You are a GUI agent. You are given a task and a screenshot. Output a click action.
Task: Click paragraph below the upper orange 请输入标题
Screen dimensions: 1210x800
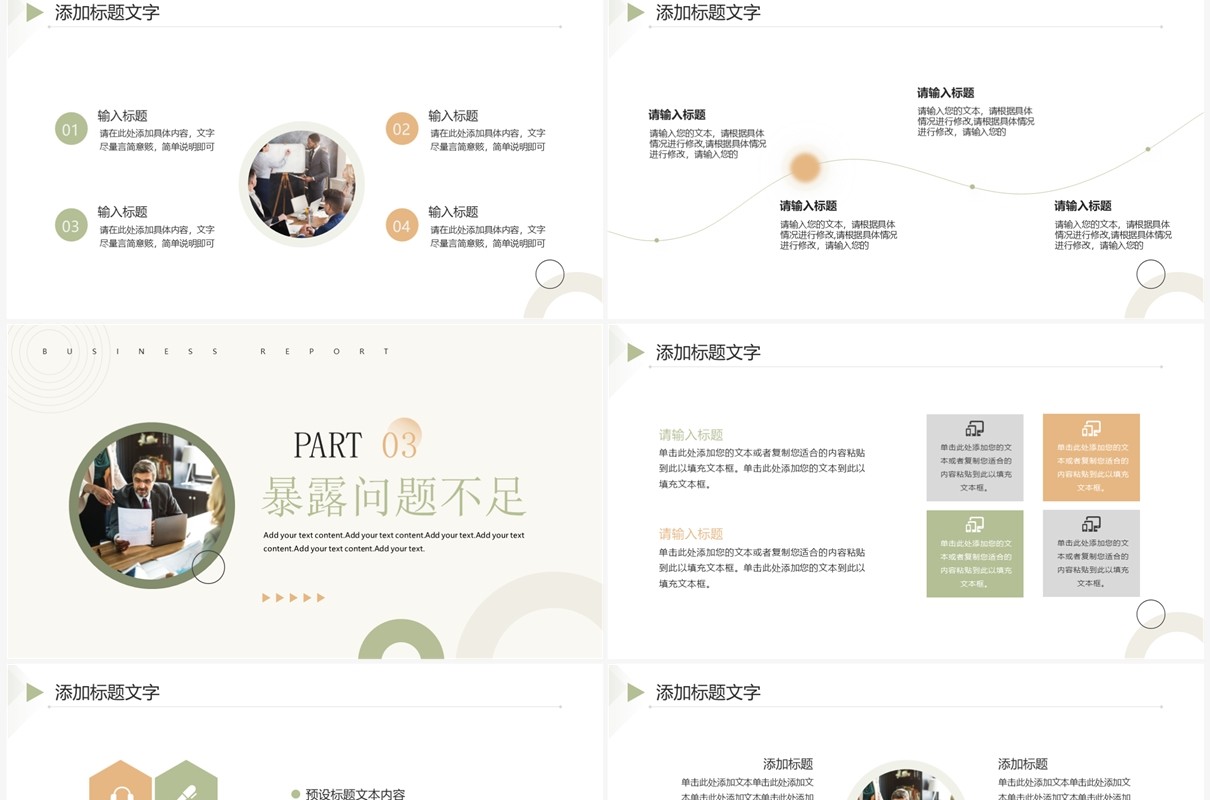pyautogui.click(x=762, y=468)
